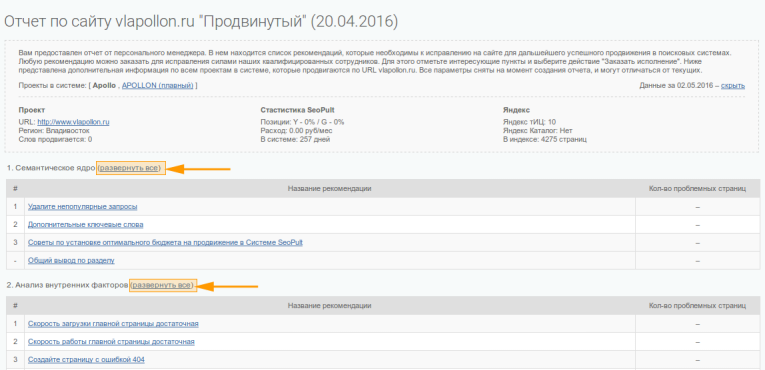Viewport: 765px width, 370px height.
Task: Click Кол-во проблемных страниц header in Анализ внутренних факторов table
Action: [697, 306]
